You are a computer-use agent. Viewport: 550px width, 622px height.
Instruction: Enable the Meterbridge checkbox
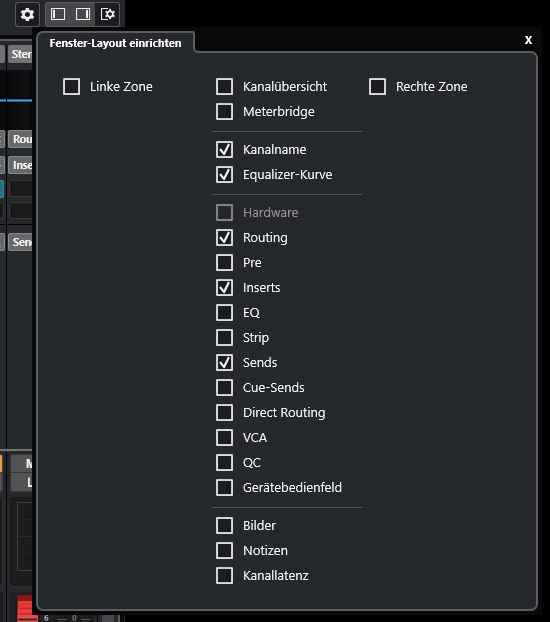pyautogui.click(x=225, y=111)
